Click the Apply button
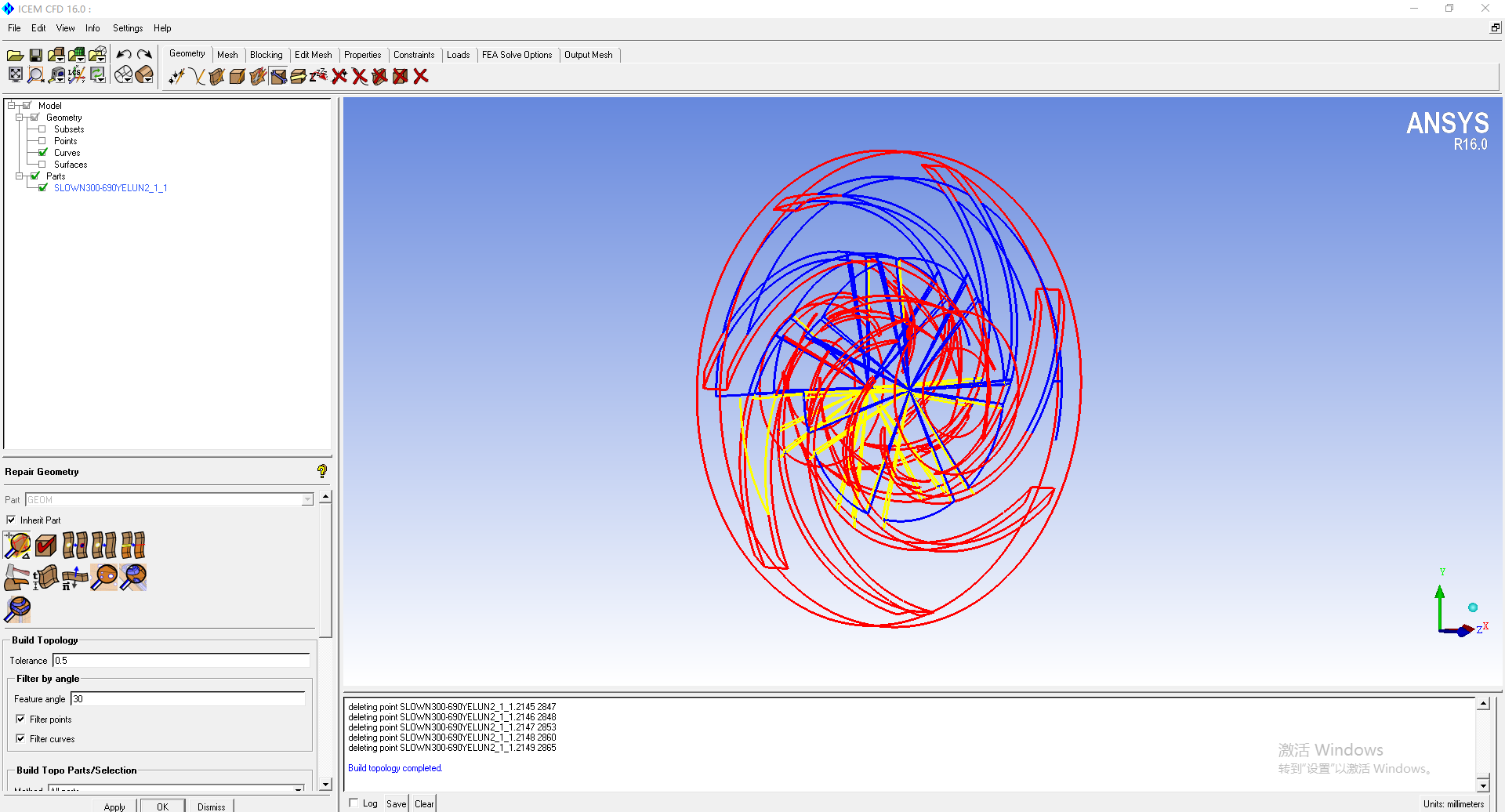This screenshot has width=1505, height=812. click(x=114, y=807)
